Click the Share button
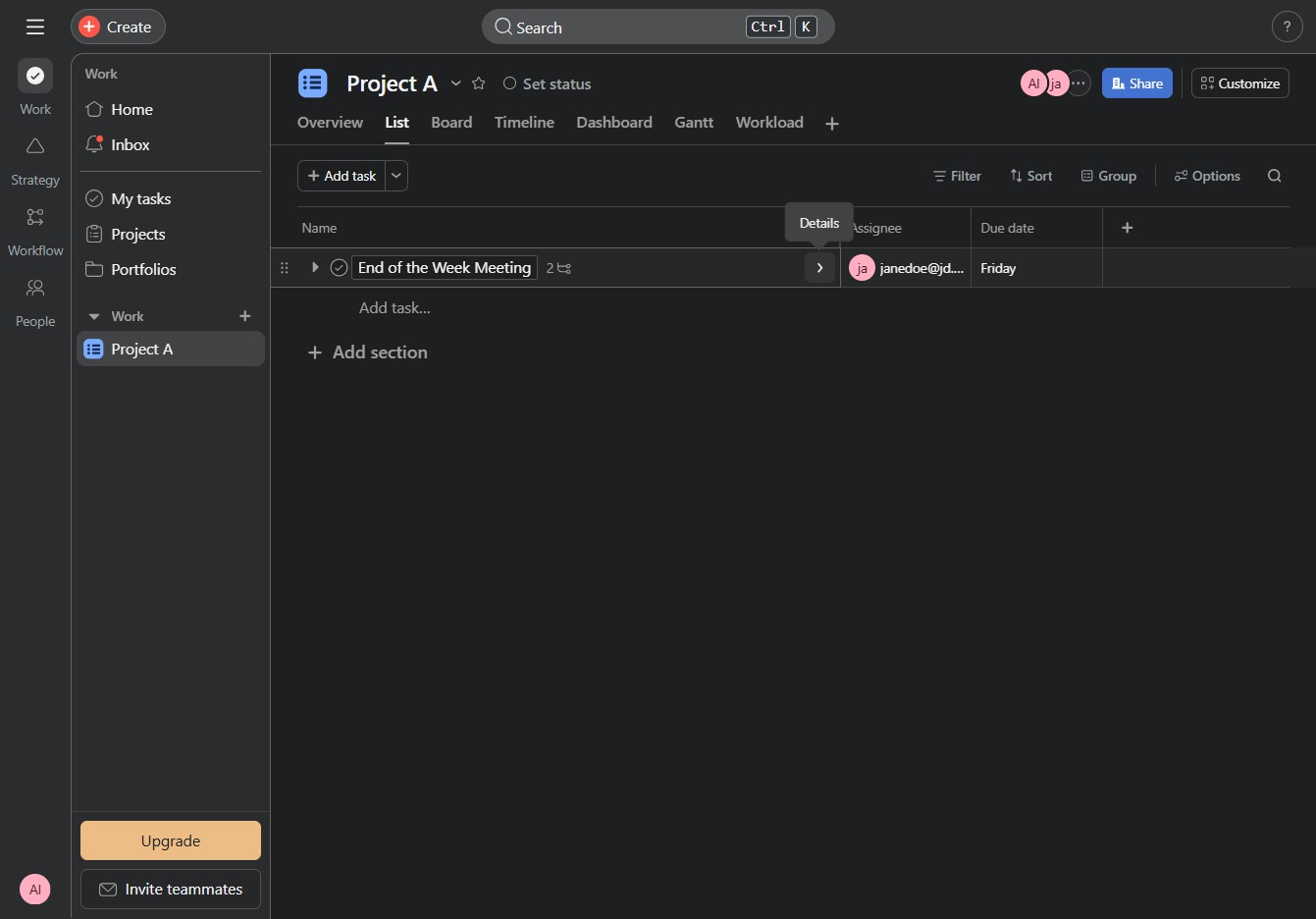 pyautogui.click(x=1137, y=83)
